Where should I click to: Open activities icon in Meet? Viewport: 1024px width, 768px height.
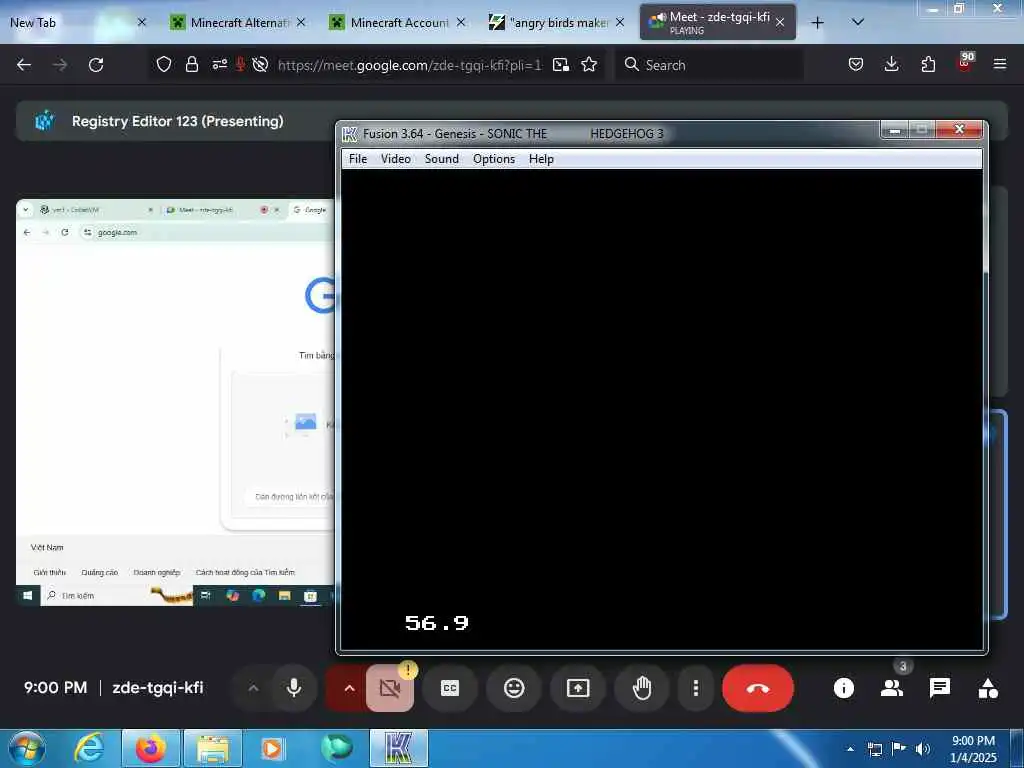988,688
